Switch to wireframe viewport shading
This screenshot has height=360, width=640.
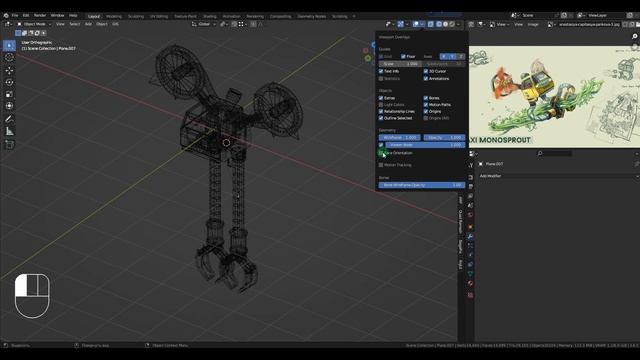pos(439,24)
